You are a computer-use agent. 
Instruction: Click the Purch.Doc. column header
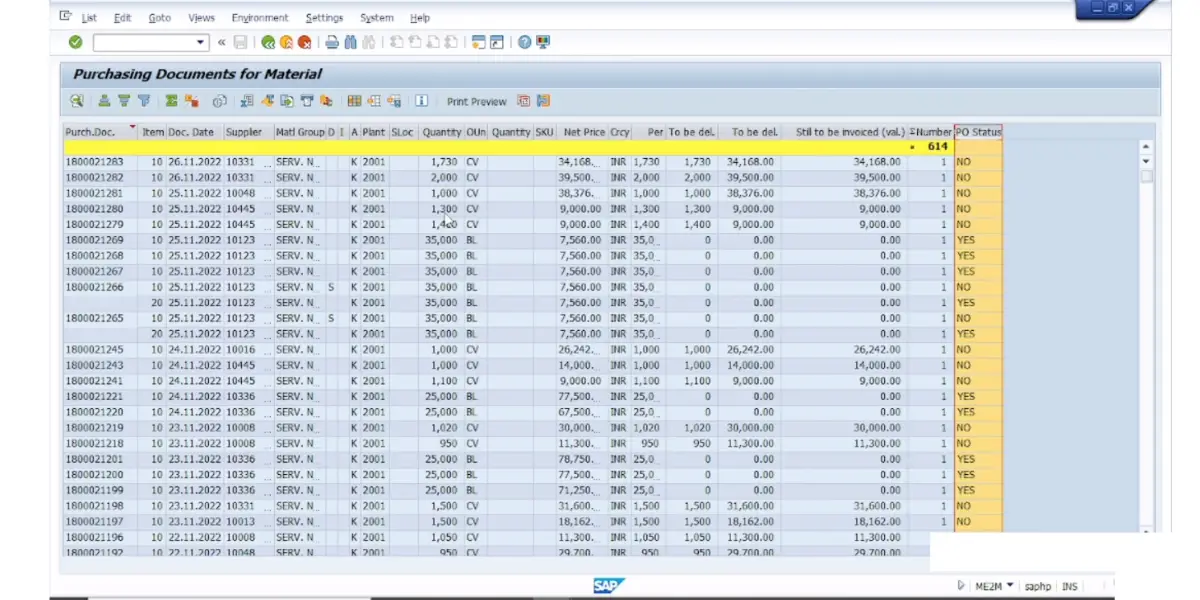101,132
